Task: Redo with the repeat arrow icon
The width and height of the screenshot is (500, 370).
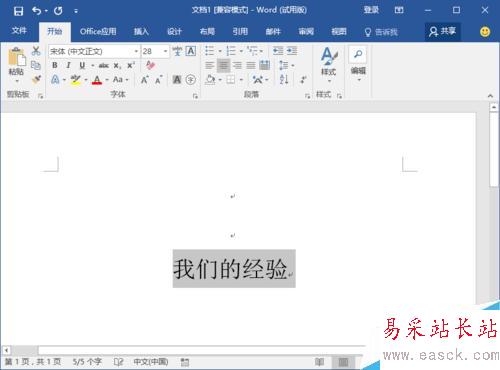Action: click(x=58, y=11)
